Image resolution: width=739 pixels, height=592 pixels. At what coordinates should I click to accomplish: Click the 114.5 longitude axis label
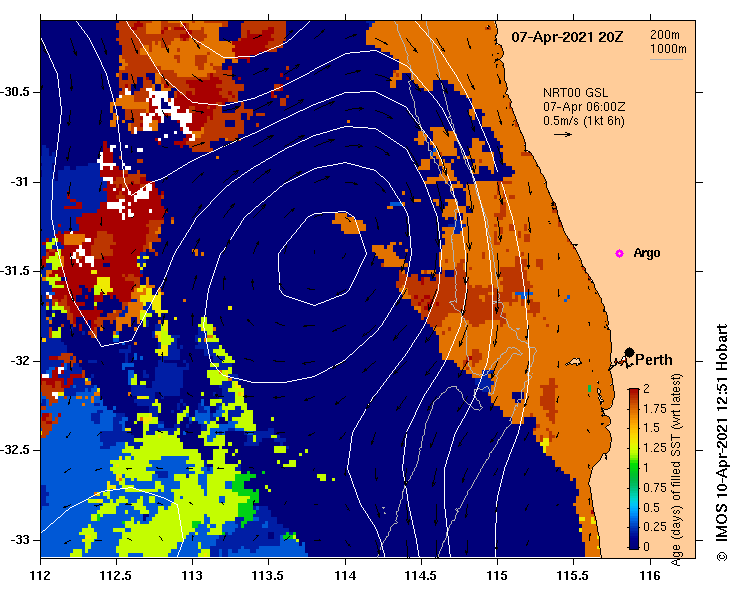click(x=421, y=576)
